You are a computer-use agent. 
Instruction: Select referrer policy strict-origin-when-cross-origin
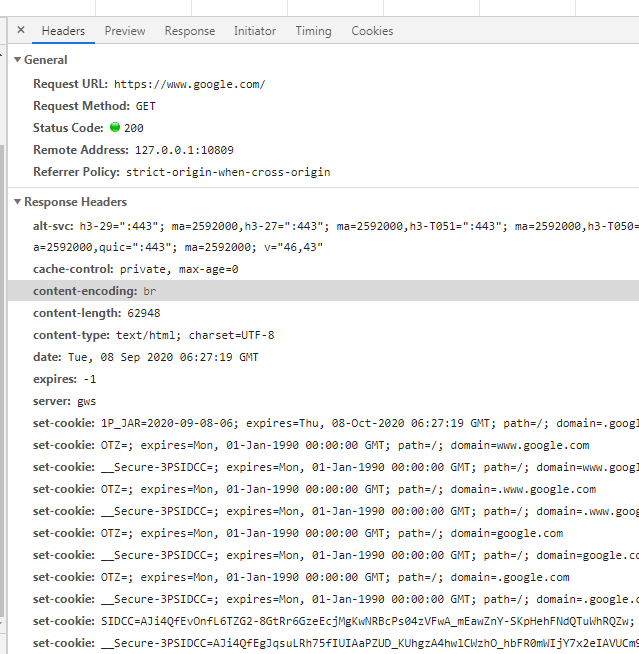228,172
